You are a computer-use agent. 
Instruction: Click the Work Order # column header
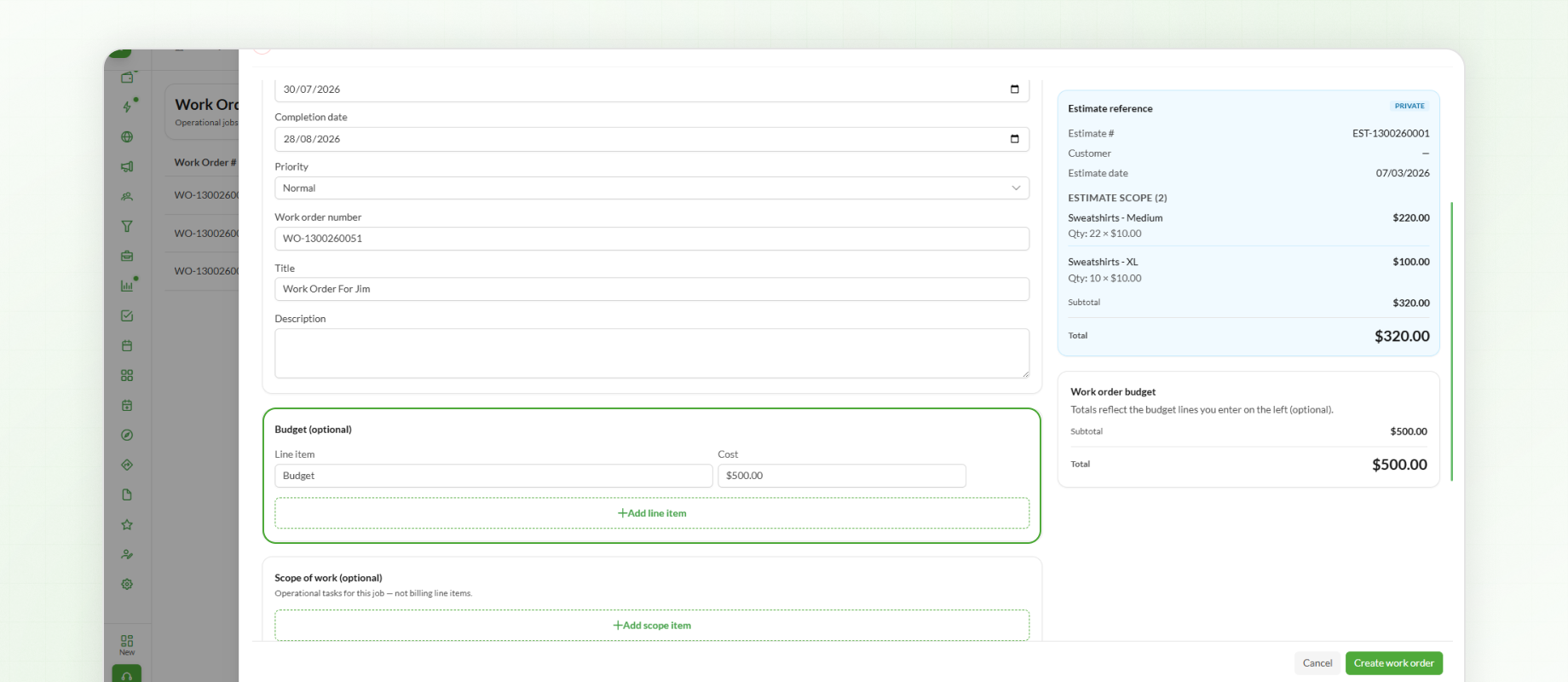point(205,163)
